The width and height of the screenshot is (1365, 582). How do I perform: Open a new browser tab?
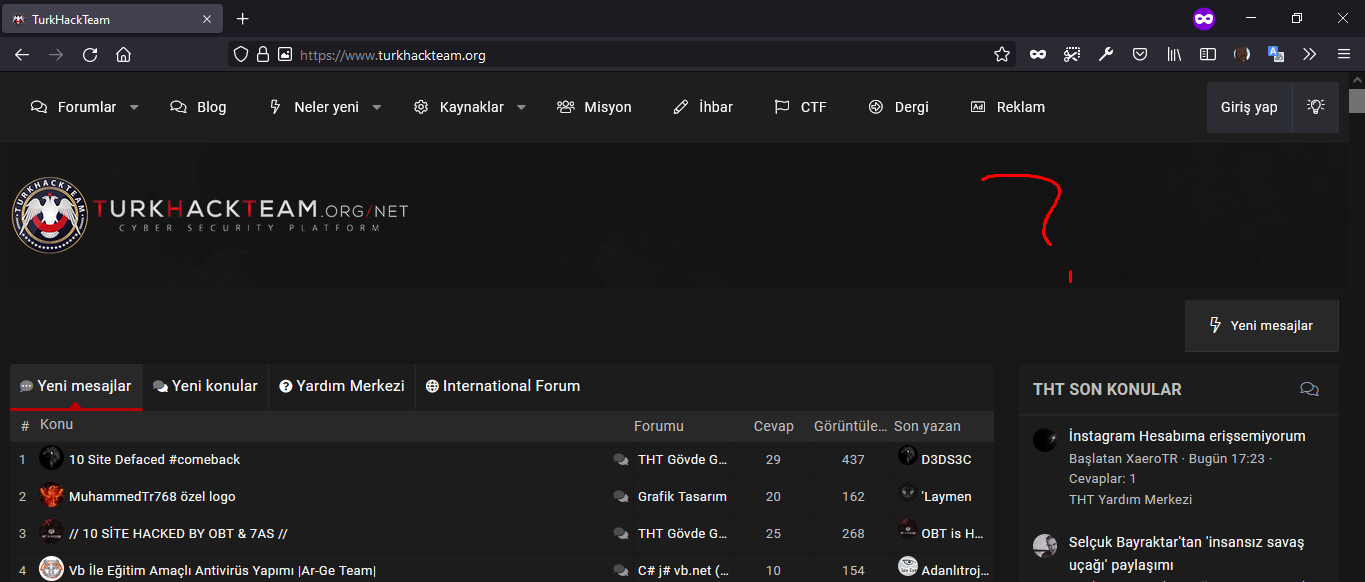[242, 19]
